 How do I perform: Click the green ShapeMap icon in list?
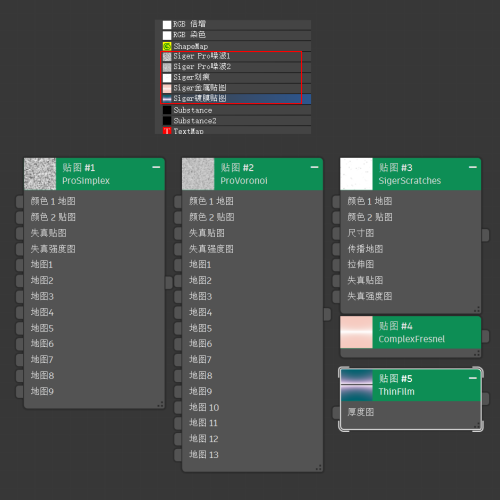(x=167, y=46)
